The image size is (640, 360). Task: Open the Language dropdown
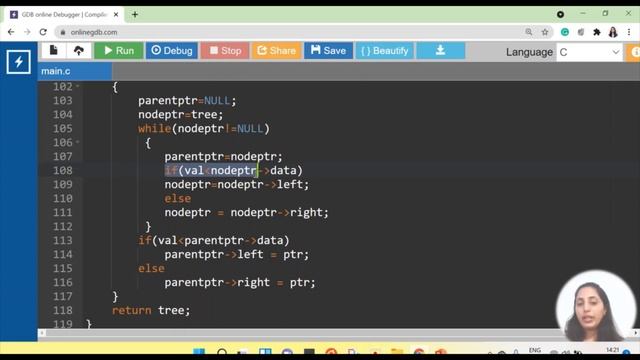(x=589, y=52)
